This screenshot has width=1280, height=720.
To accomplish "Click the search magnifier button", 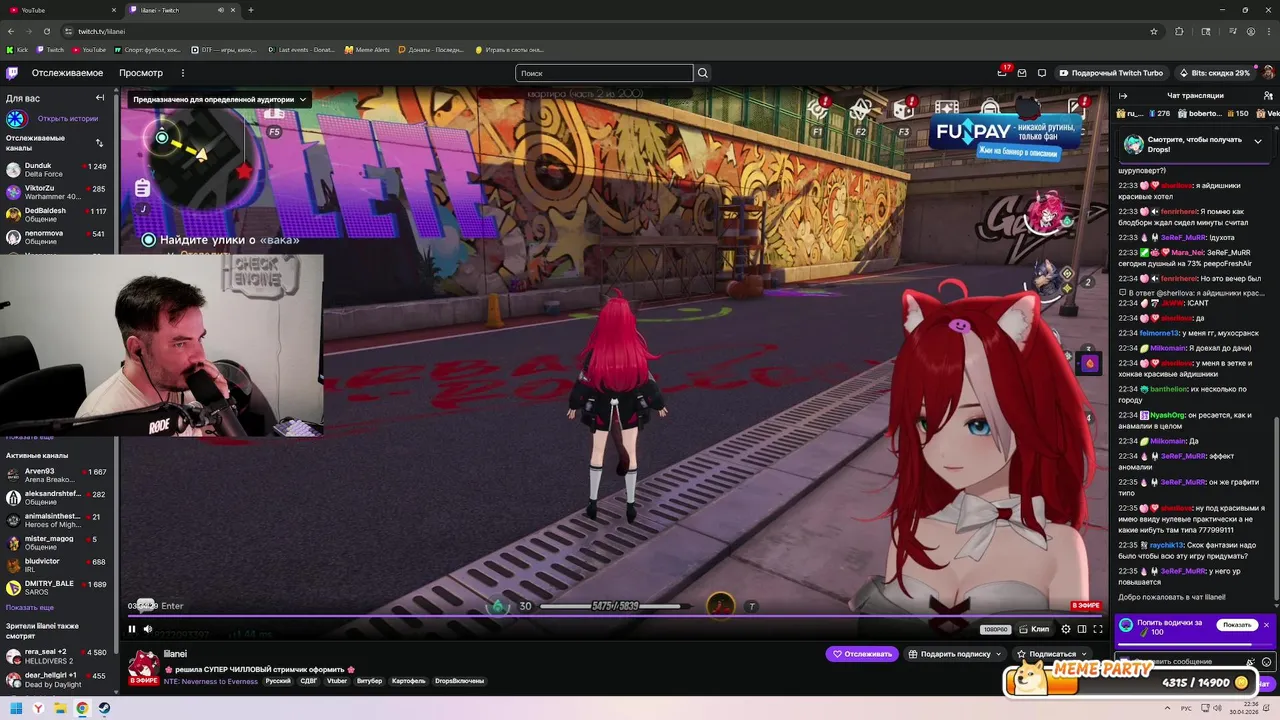I will pyautogui.click(x=703, y=73).
